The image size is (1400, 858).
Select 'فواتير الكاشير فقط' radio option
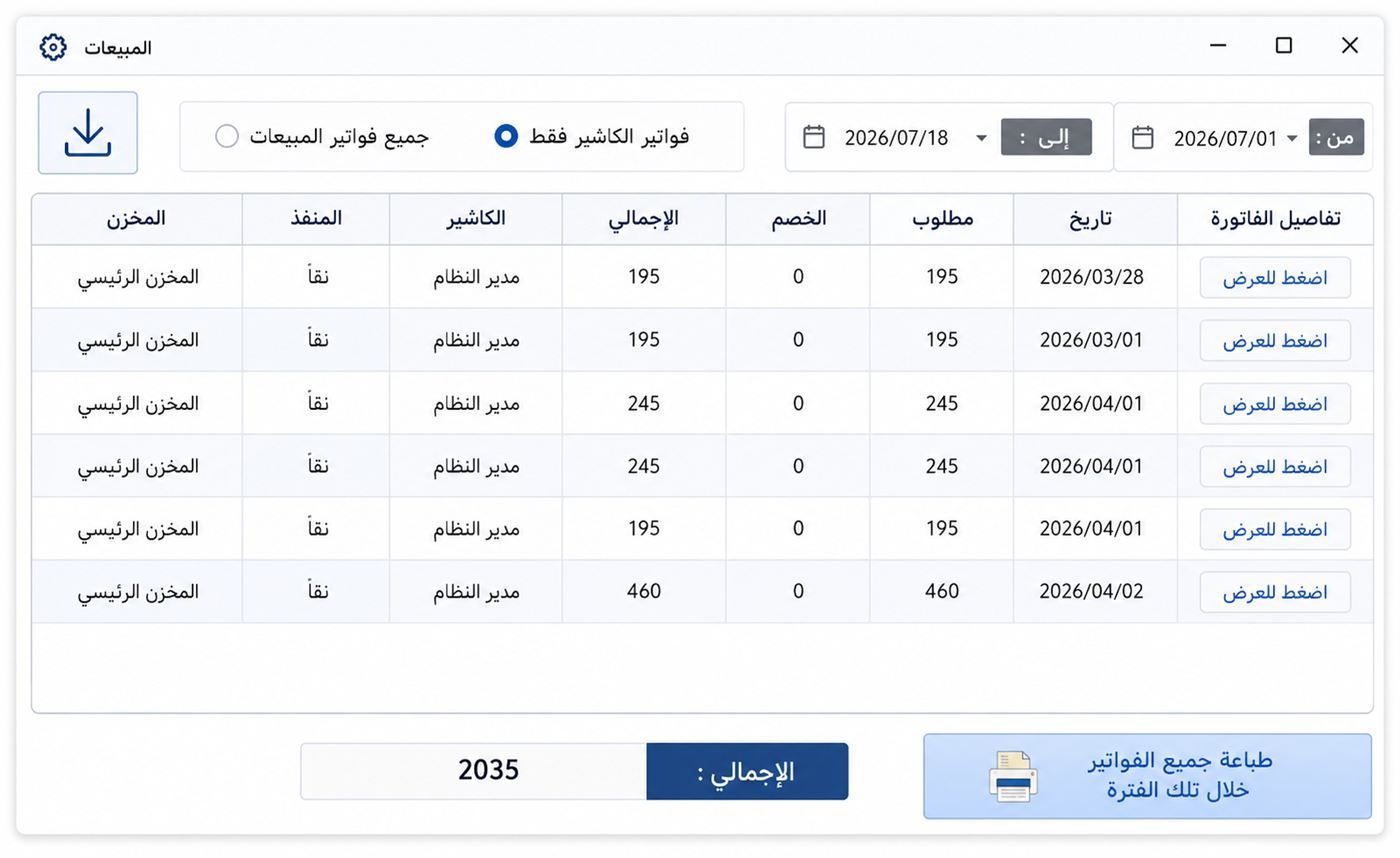(506, 136)
